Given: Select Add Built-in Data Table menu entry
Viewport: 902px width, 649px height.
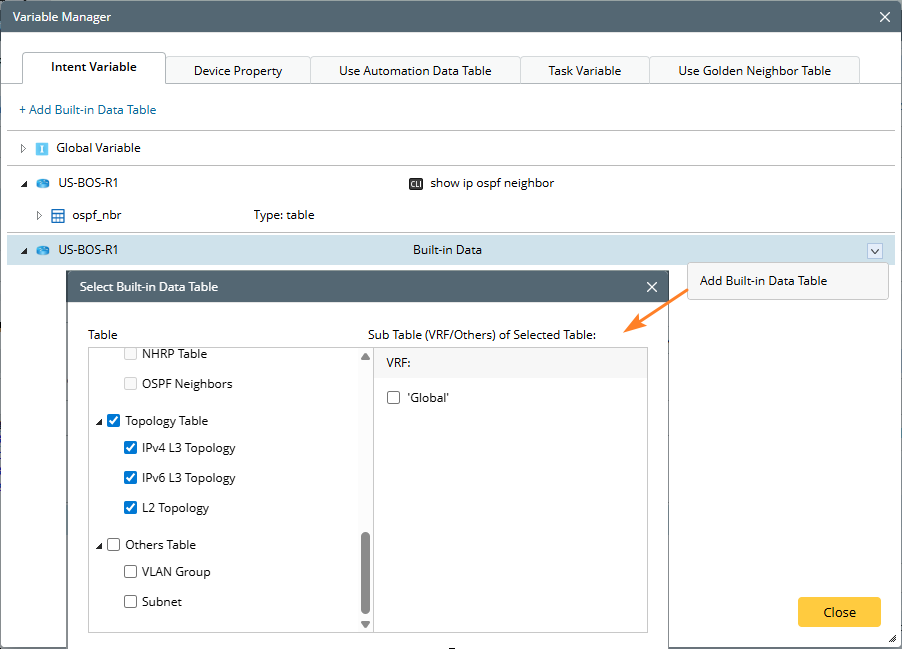Looking at the screenshot, I should point(763,281).
